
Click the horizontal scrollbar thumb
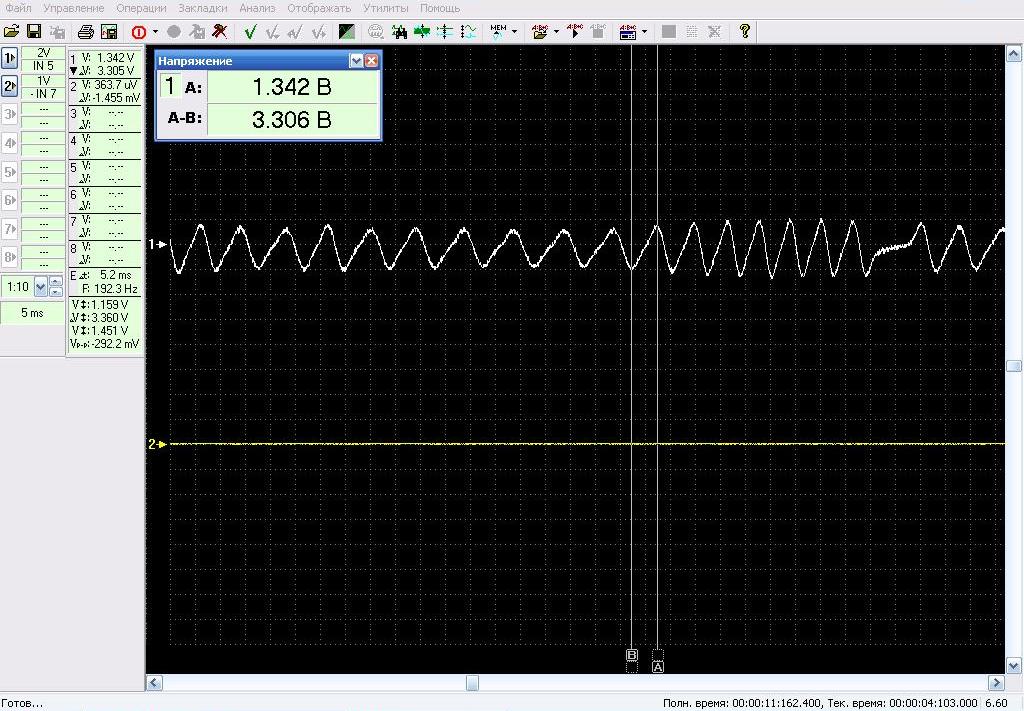click(x=472, y=683)
